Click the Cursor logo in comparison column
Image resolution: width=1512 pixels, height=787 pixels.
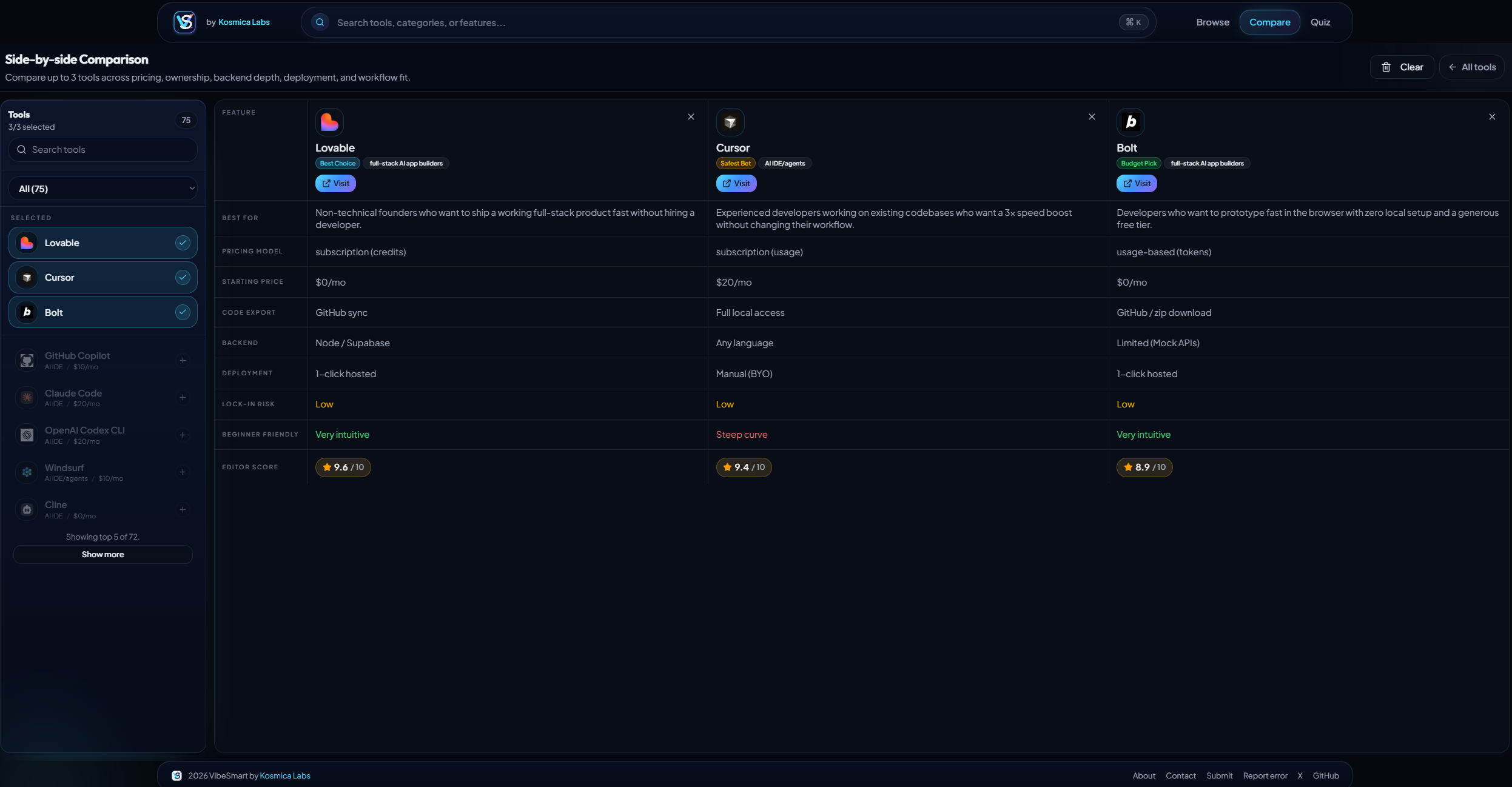tap(730, 122)
